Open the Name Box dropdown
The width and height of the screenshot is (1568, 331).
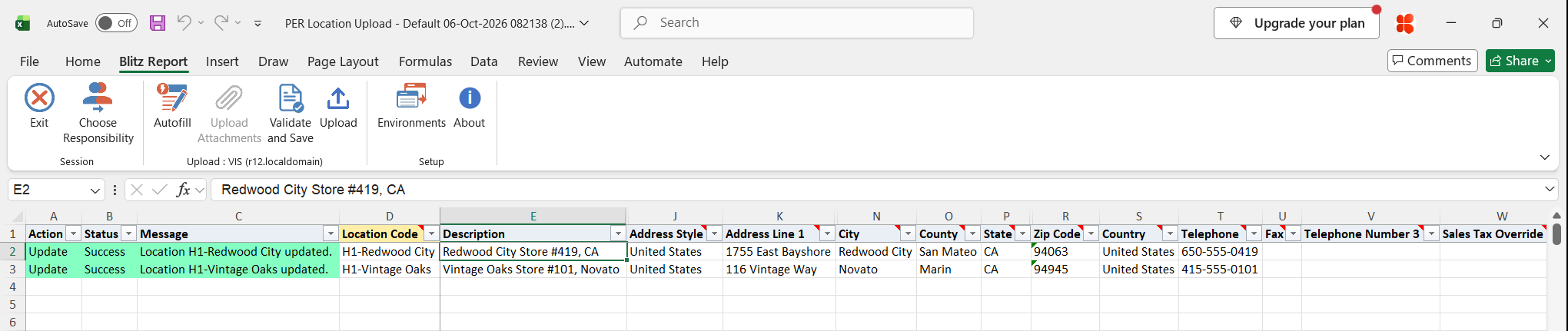point(95,190)
